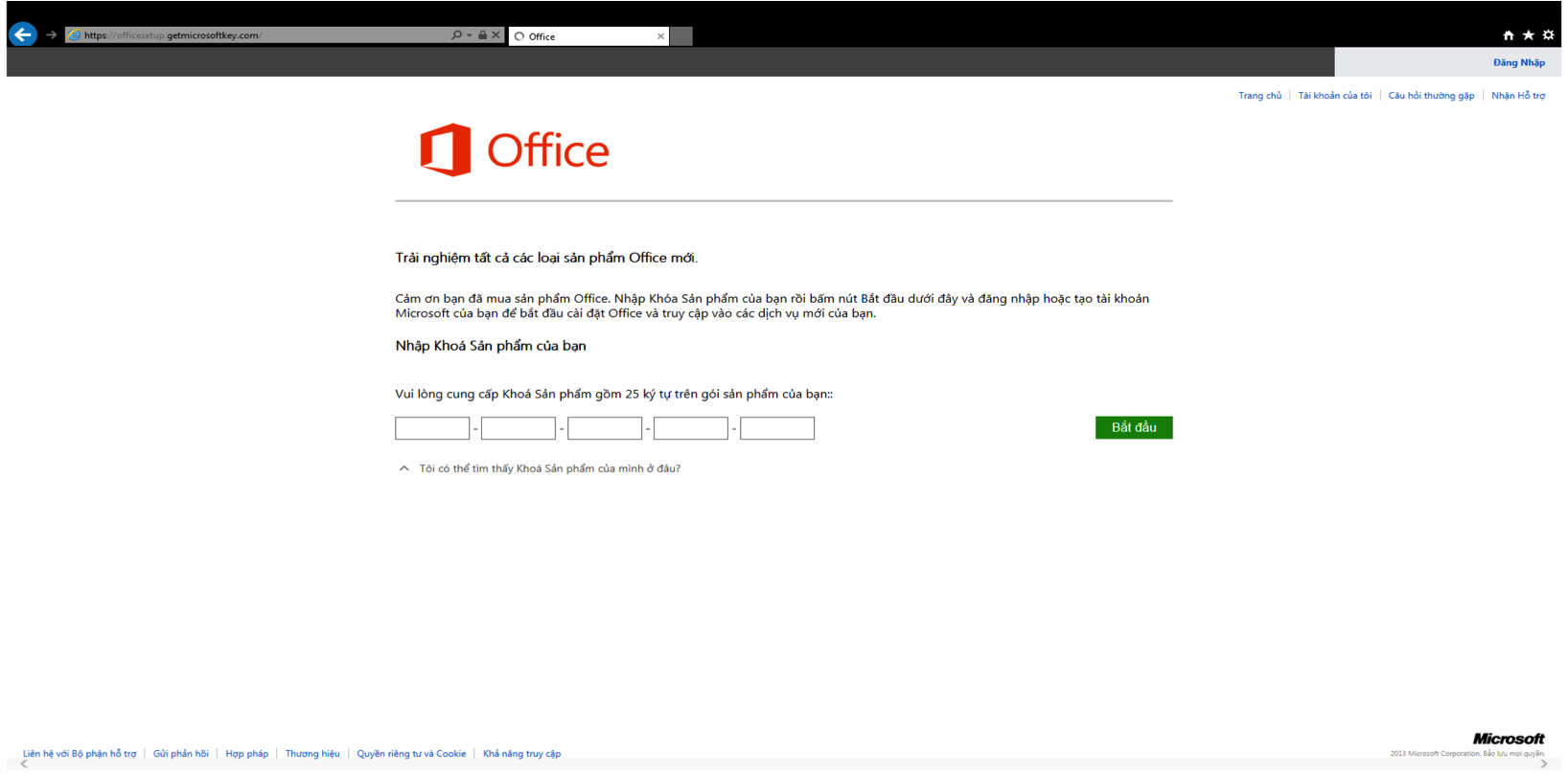The width and height of the screenshot is (1568, 776).
Task: Expand 'Tôi có thể tìm thấy Khoá Sản phẩm' help
Action: (x=540, y=468)
